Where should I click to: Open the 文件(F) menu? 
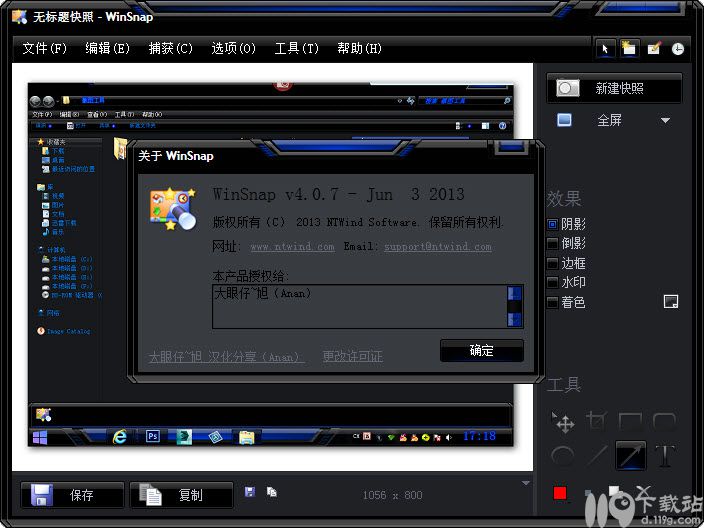44,48
